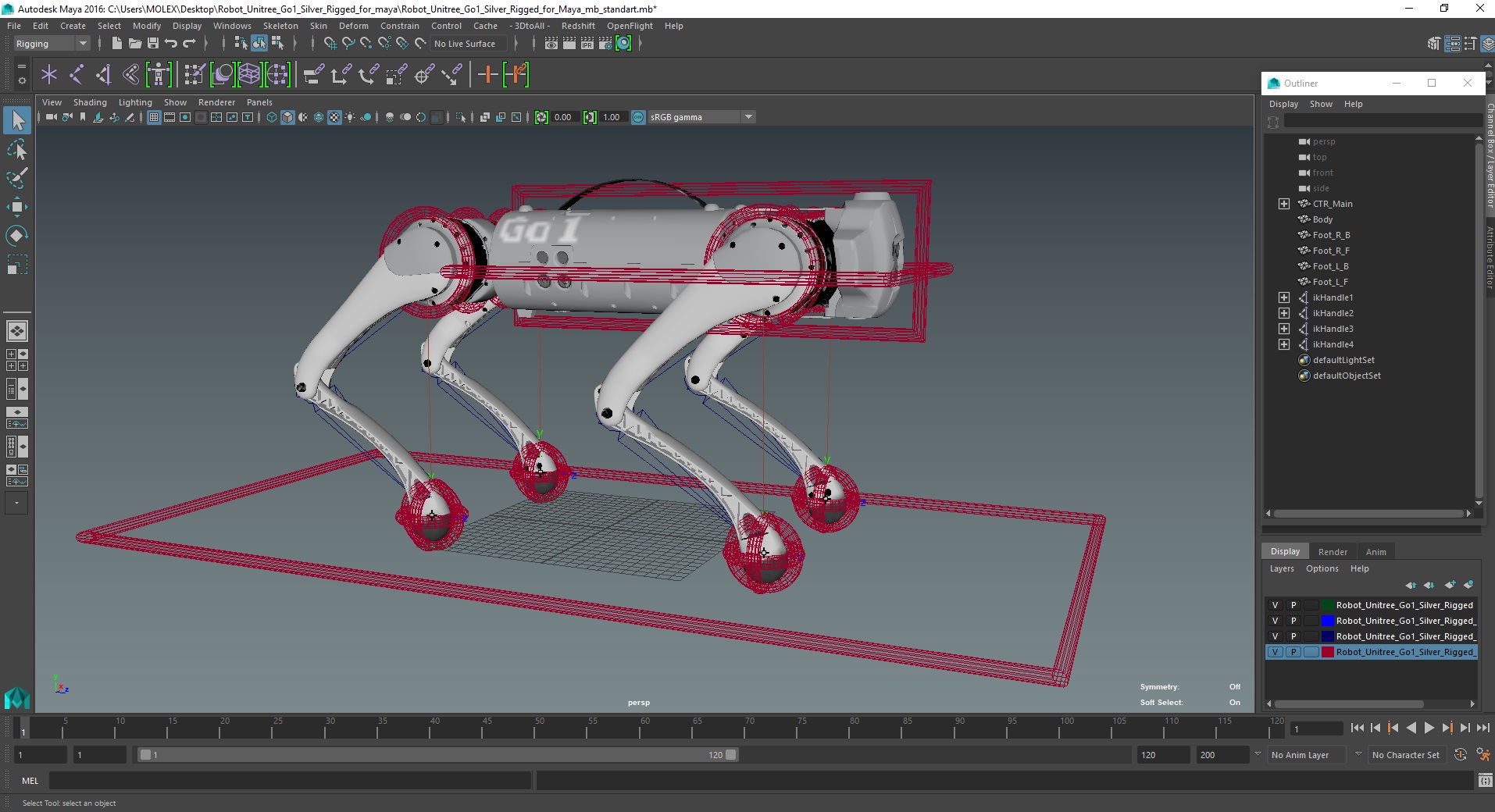Choose the Paint Selection tool
Screen dimensions: 1495x812
point(17,178)
